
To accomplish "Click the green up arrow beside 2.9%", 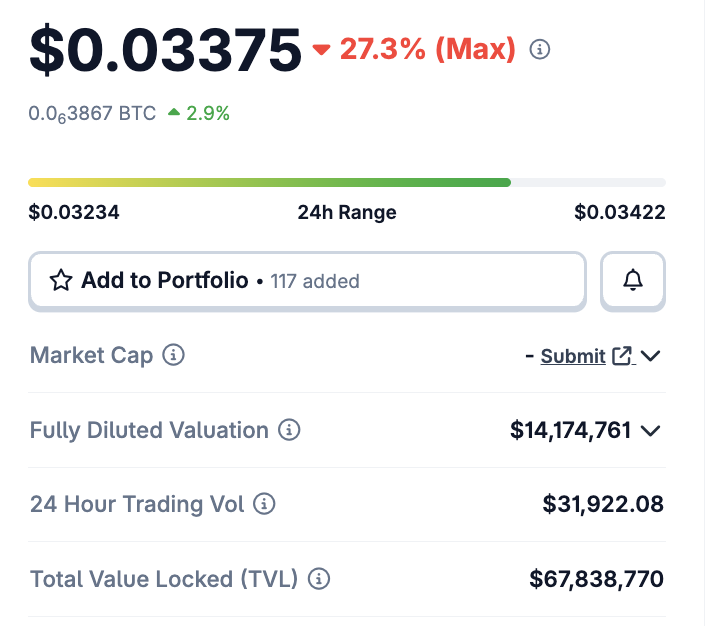I will pos(174,114).
